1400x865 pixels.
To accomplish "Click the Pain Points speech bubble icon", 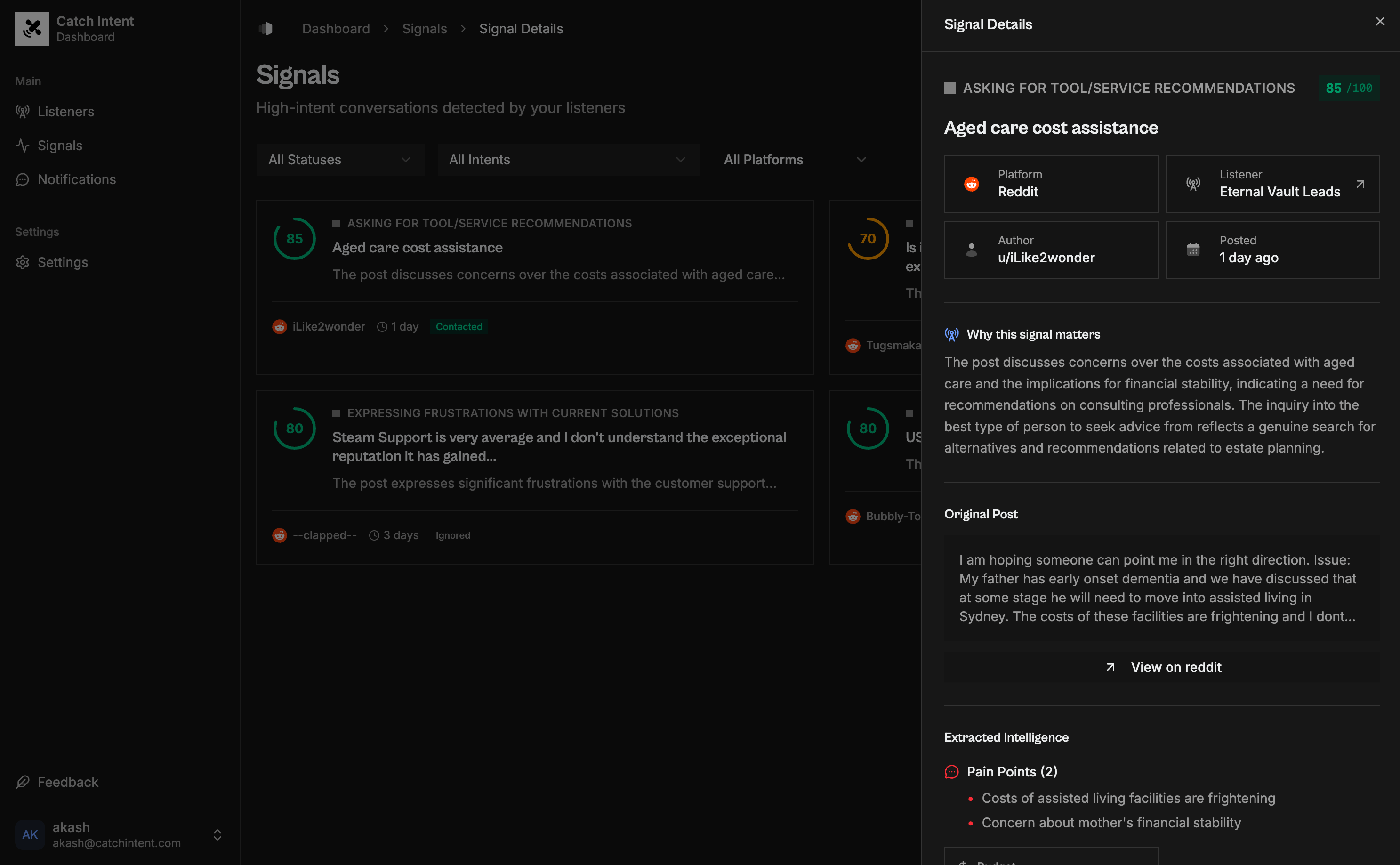I will (x=951, y=771).
